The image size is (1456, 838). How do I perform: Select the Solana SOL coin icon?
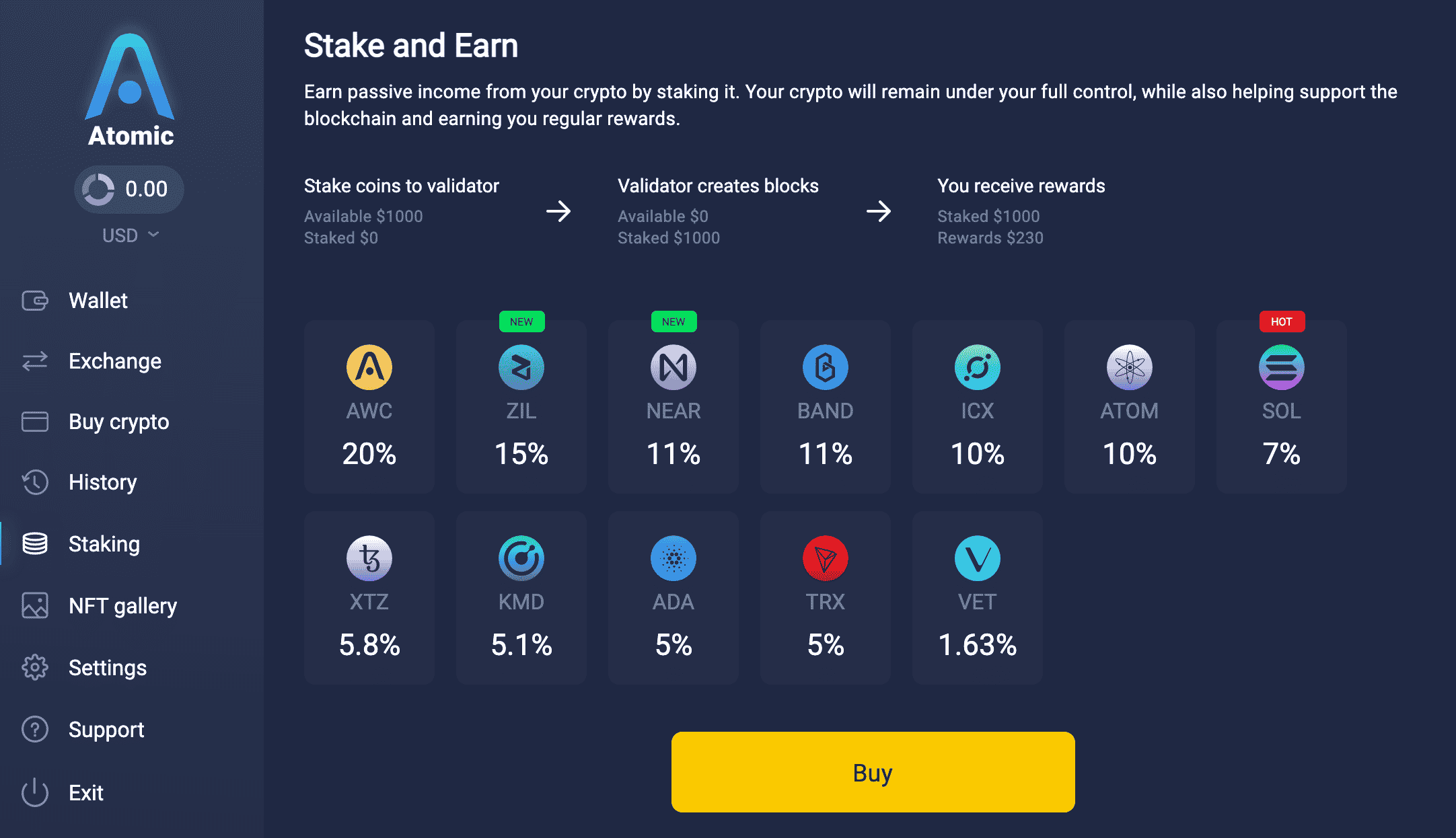1282,367
